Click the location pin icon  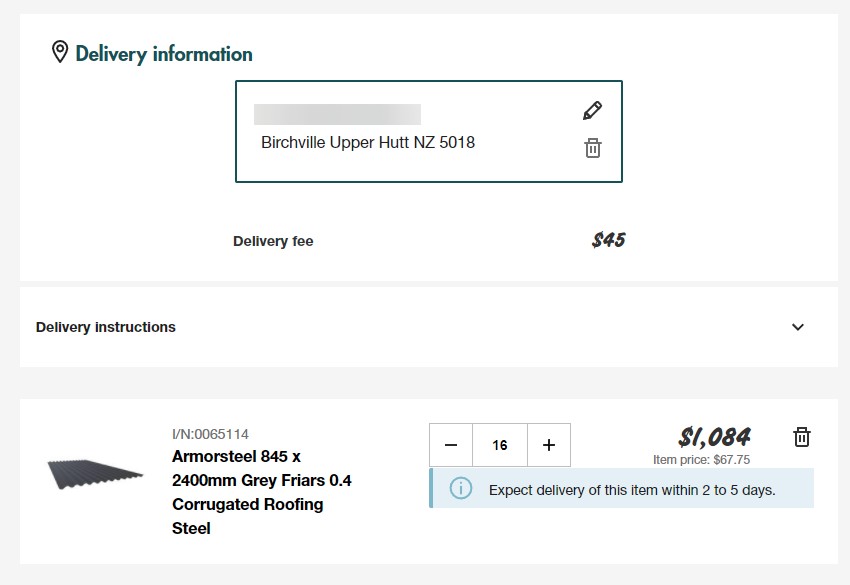(60, 52)
